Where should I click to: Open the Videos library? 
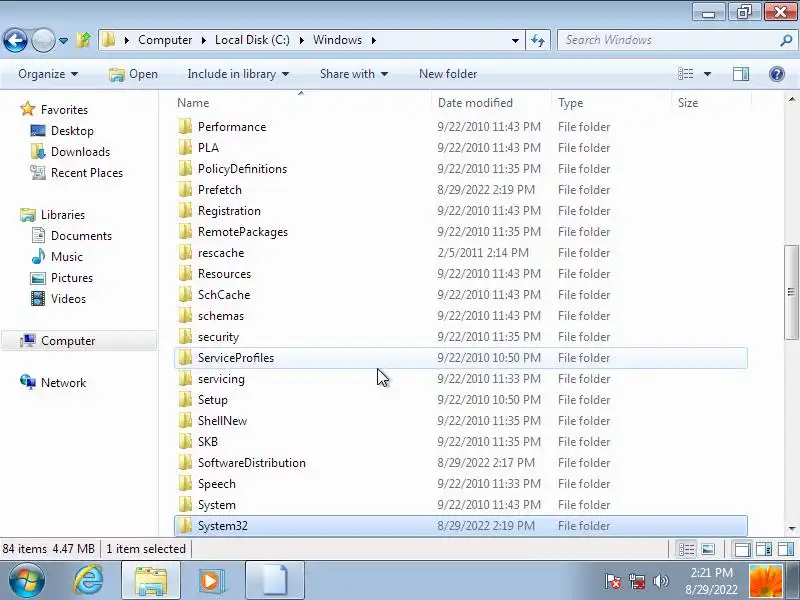[59, 298]
